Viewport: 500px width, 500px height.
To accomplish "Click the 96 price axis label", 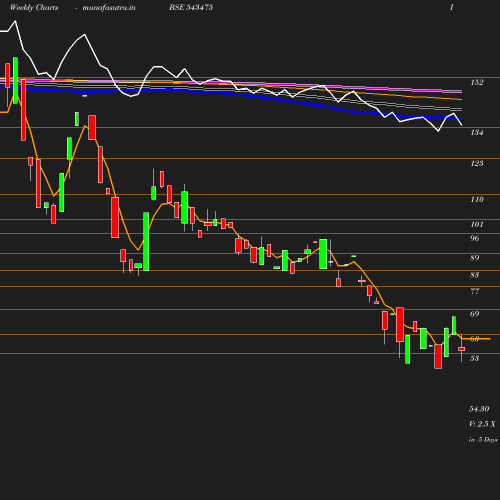I will click(475, 238).
